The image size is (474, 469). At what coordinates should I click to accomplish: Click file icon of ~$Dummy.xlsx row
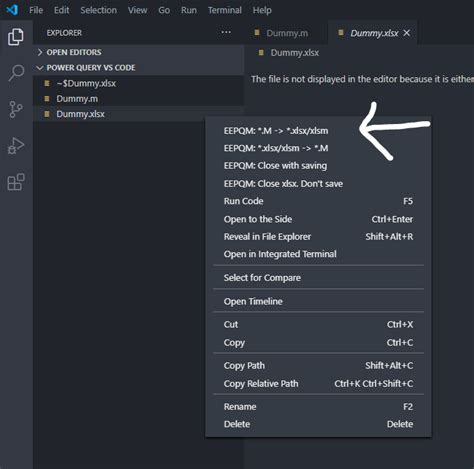pyautogui.click(x=47, y=83)
